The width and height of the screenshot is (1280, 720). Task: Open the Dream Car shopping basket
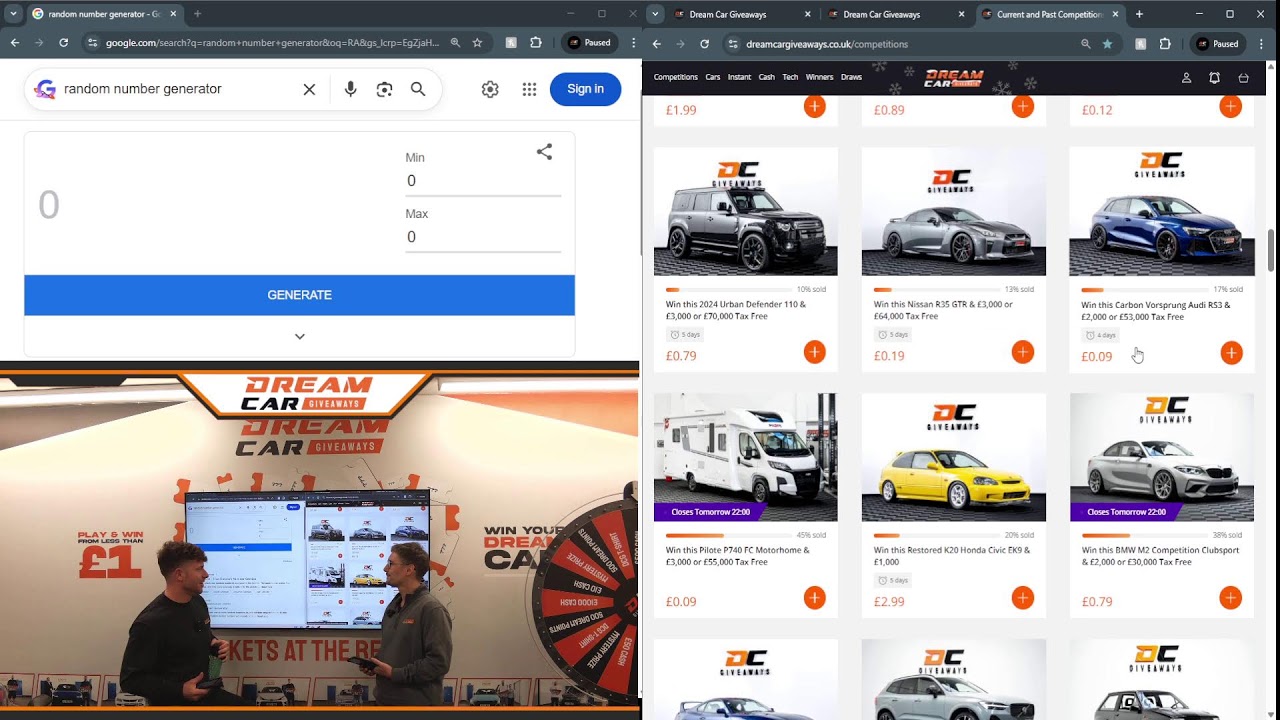tap(1243, 77)
